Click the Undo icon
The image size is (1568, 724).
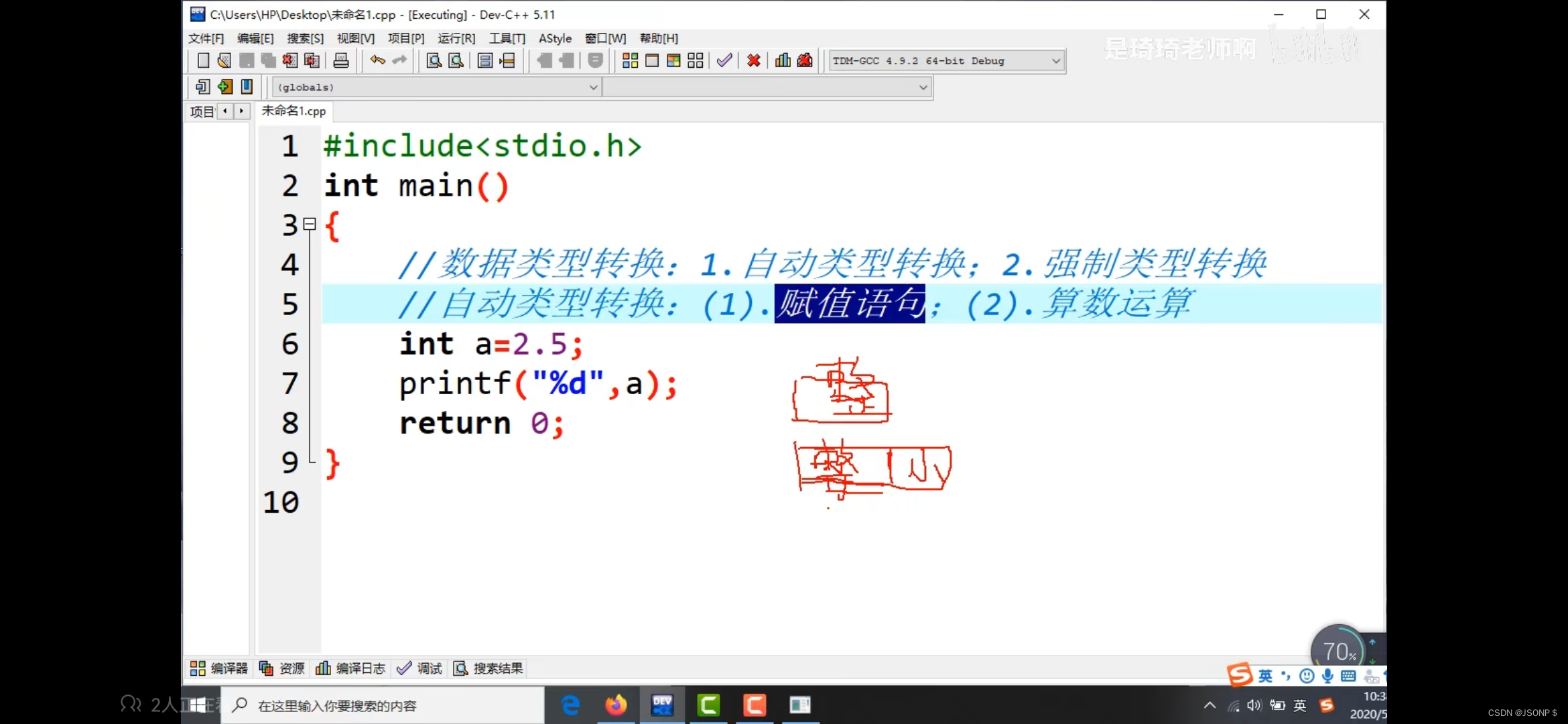377,60
